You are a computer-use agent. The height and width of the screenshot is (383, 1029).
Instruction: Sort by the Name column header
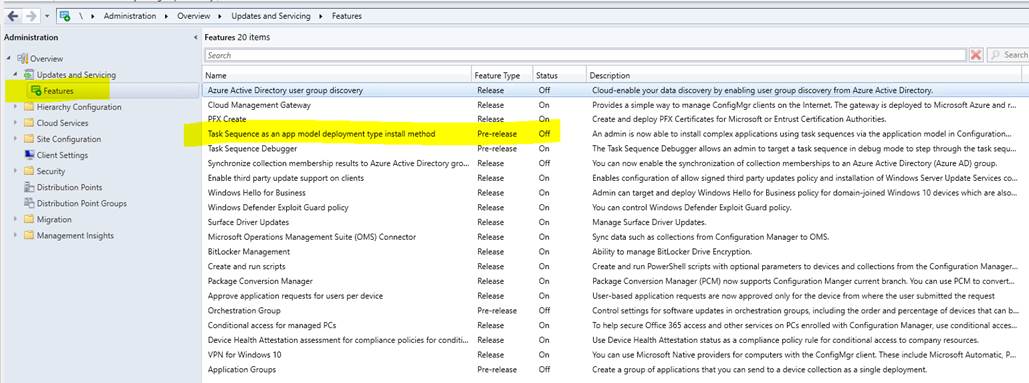[337, 75]
